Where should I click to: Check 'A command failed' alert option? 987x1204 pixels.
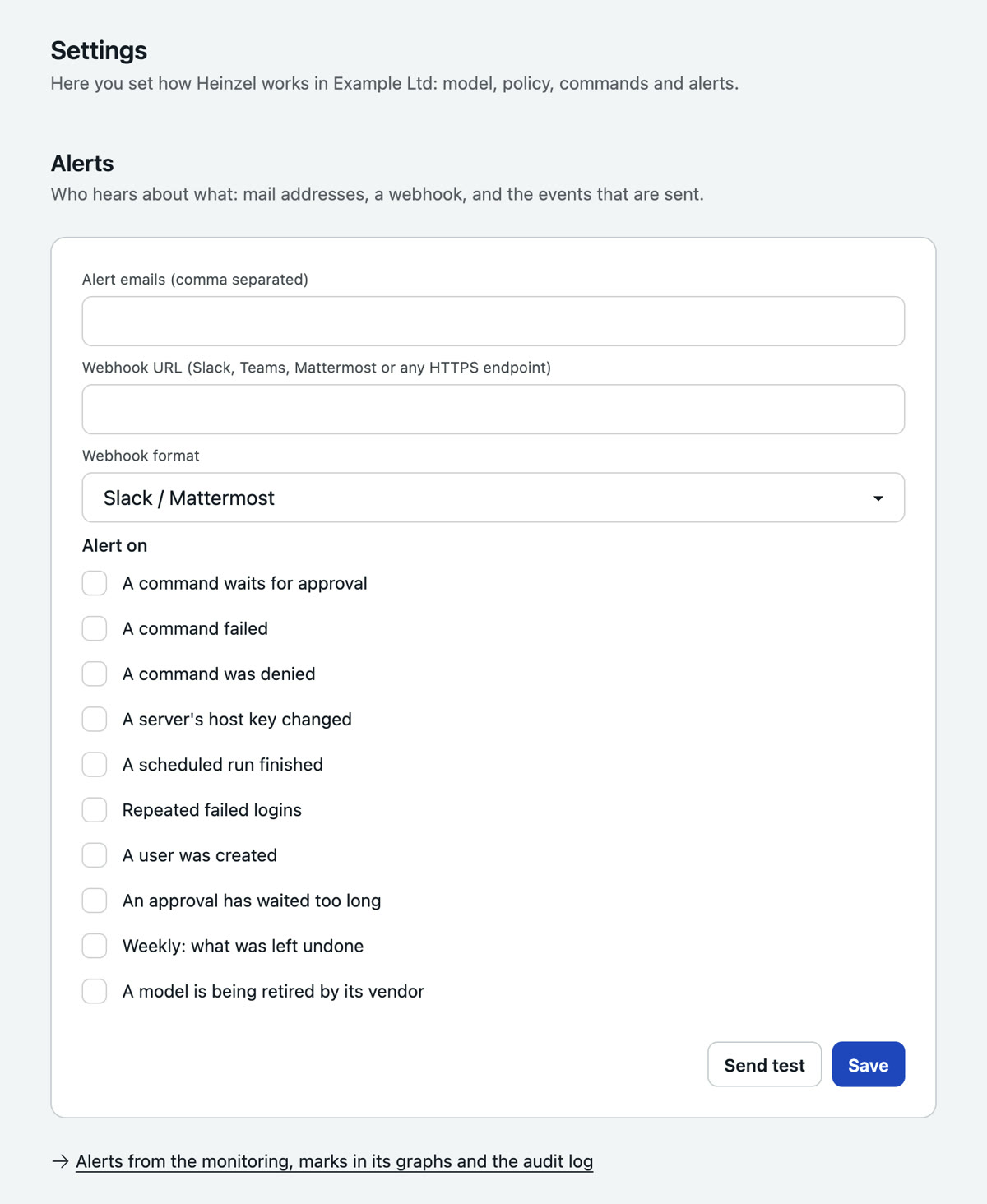pyautogui.click(x=95, y=628)
